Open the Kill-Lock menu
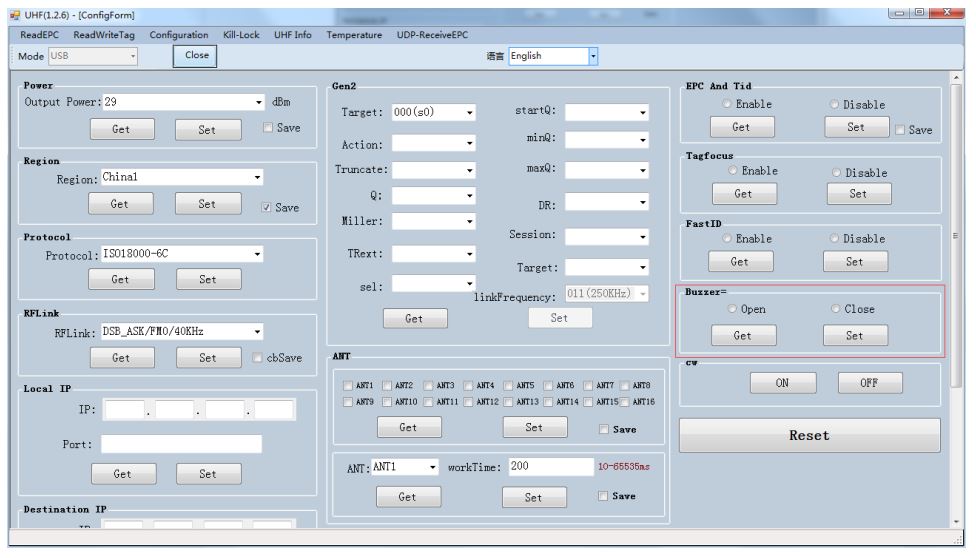This screenshot has width=976, height=558. 240,35
